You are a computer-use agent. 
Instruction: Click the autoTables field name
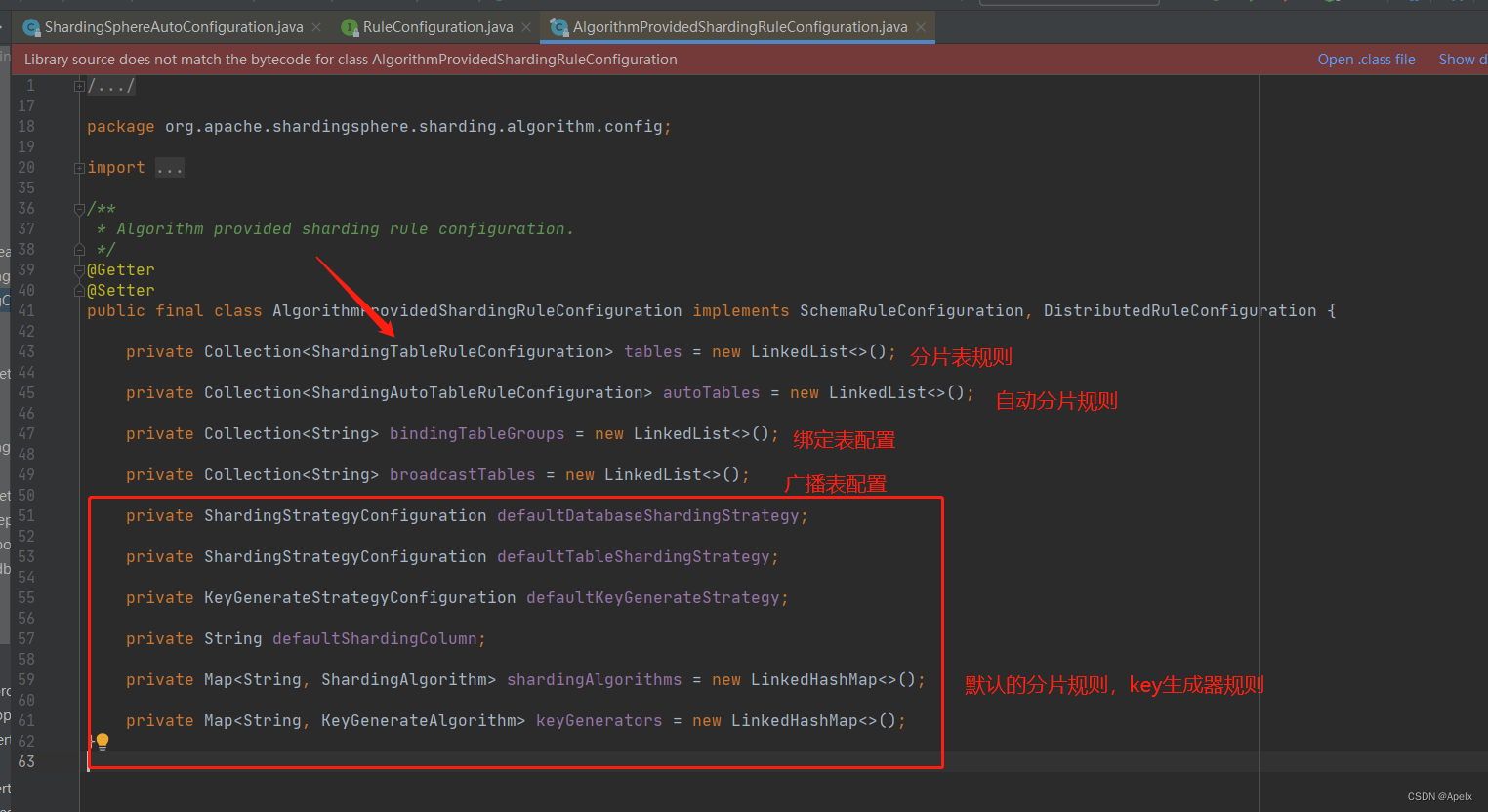[x=711, y=392]
